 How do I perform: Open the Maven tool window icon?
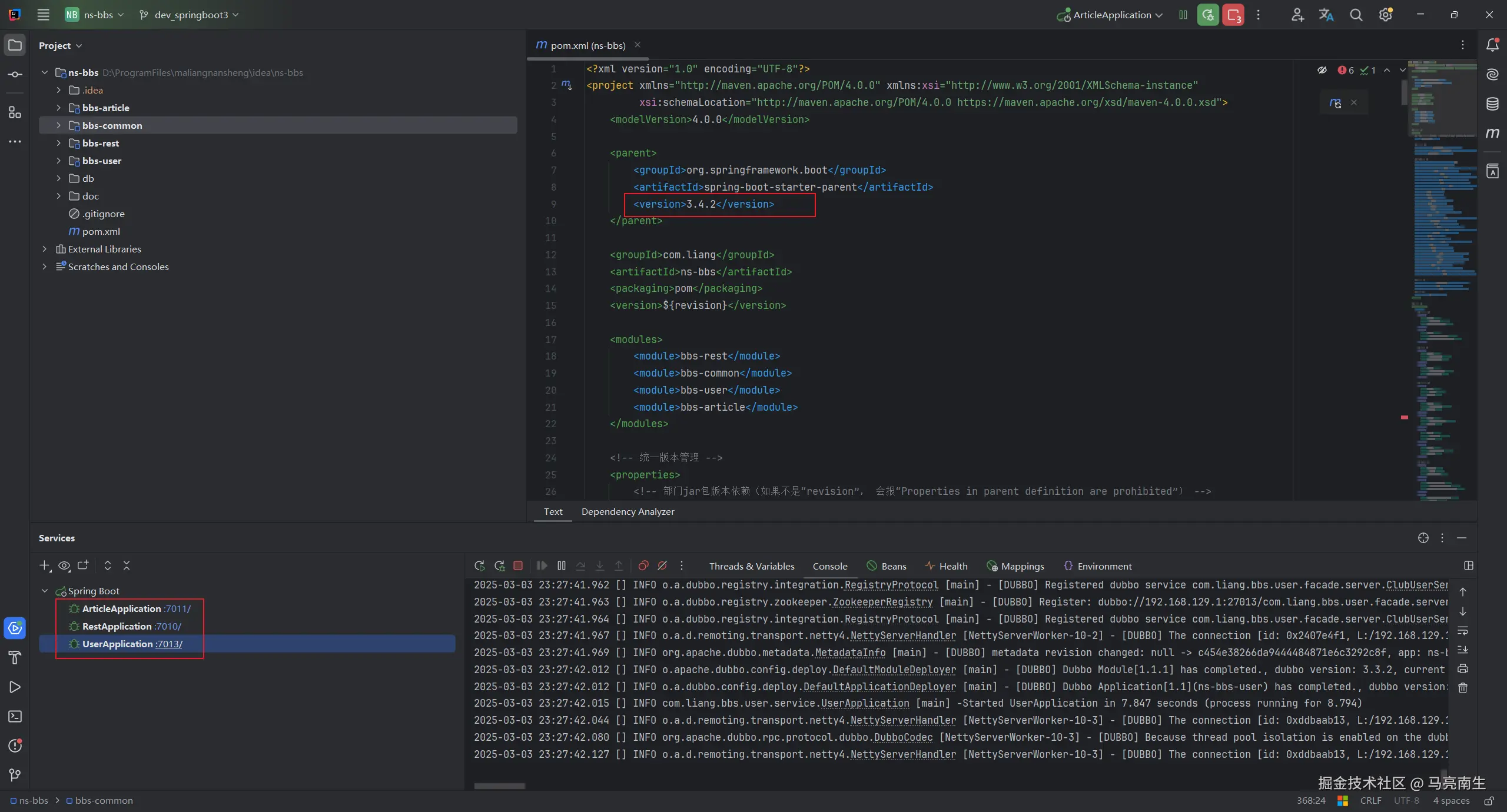coord(1492,134)
